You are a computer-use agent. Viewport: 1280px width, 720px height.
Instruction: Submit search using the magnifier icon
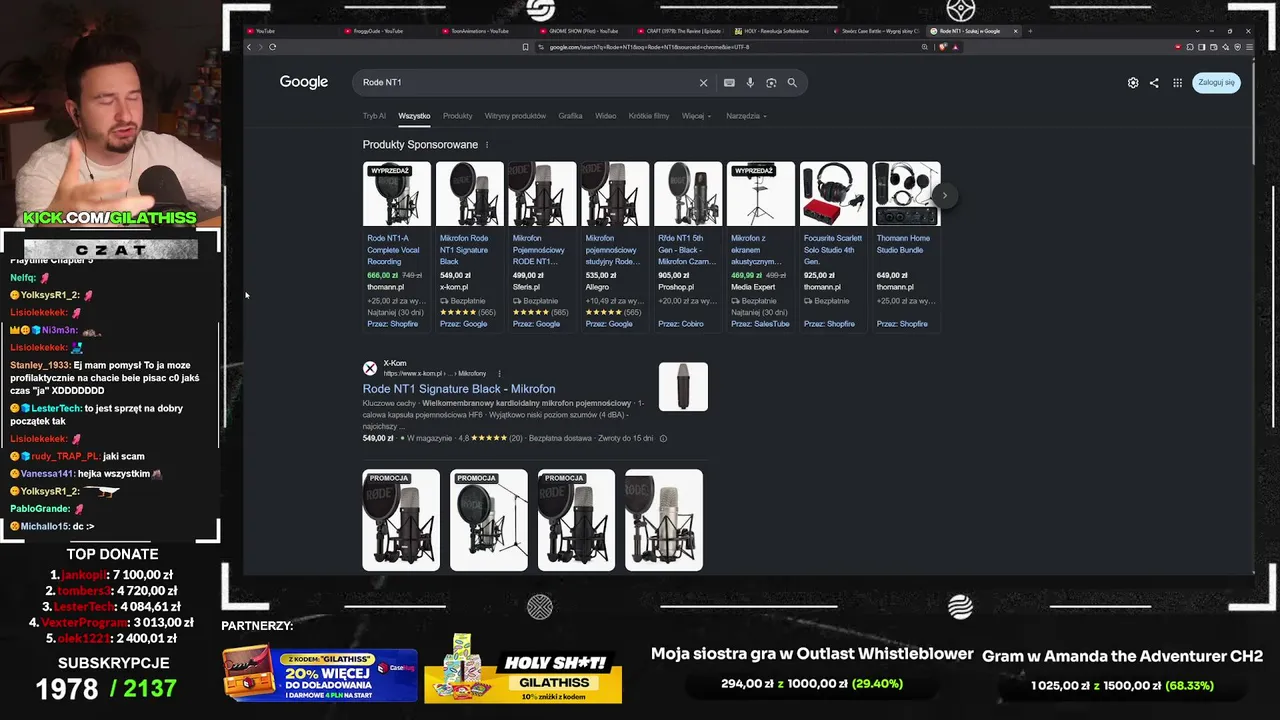(792, 83)
